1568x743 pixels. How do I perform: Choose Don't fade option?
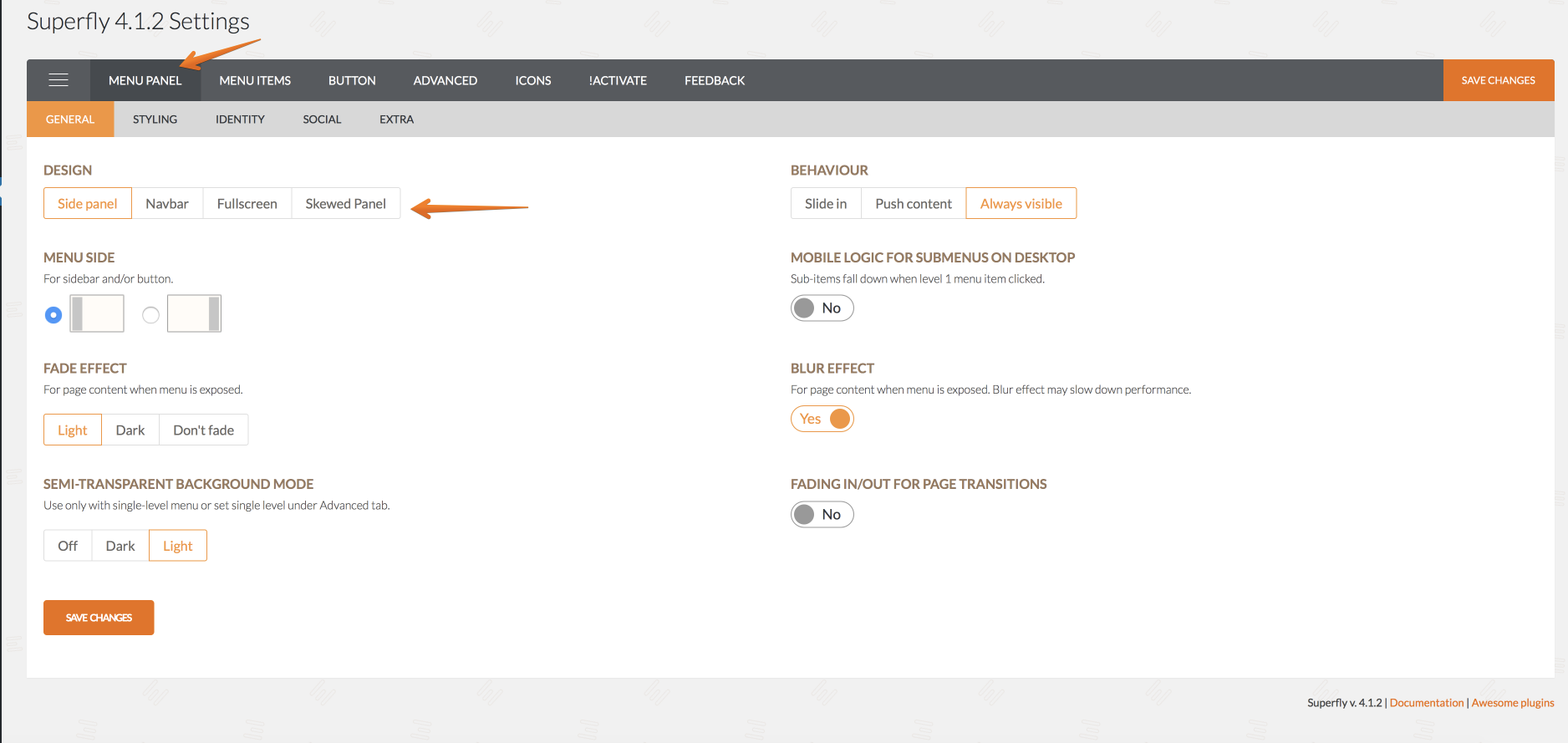coord(204,430)
